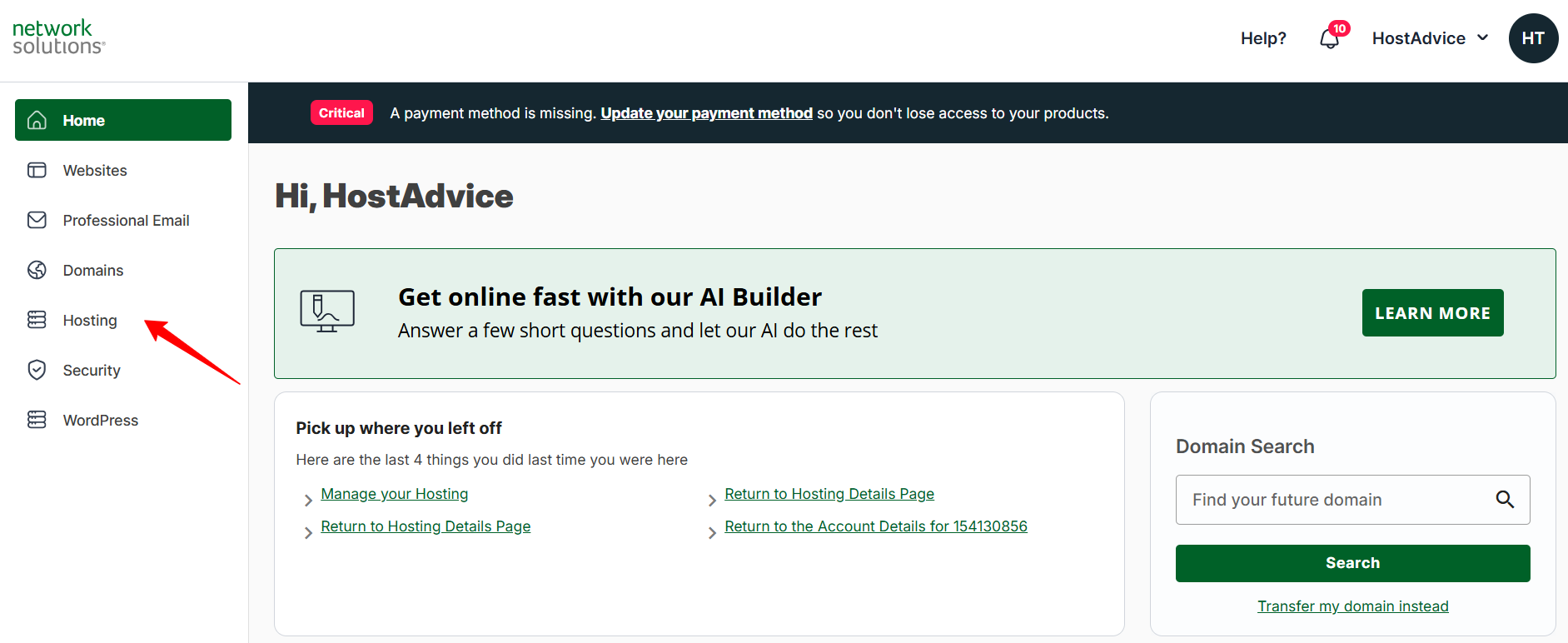This screenshot has width=1568, height=643.
Task: Click the Home house icon
Action: [x=37, y=120]
